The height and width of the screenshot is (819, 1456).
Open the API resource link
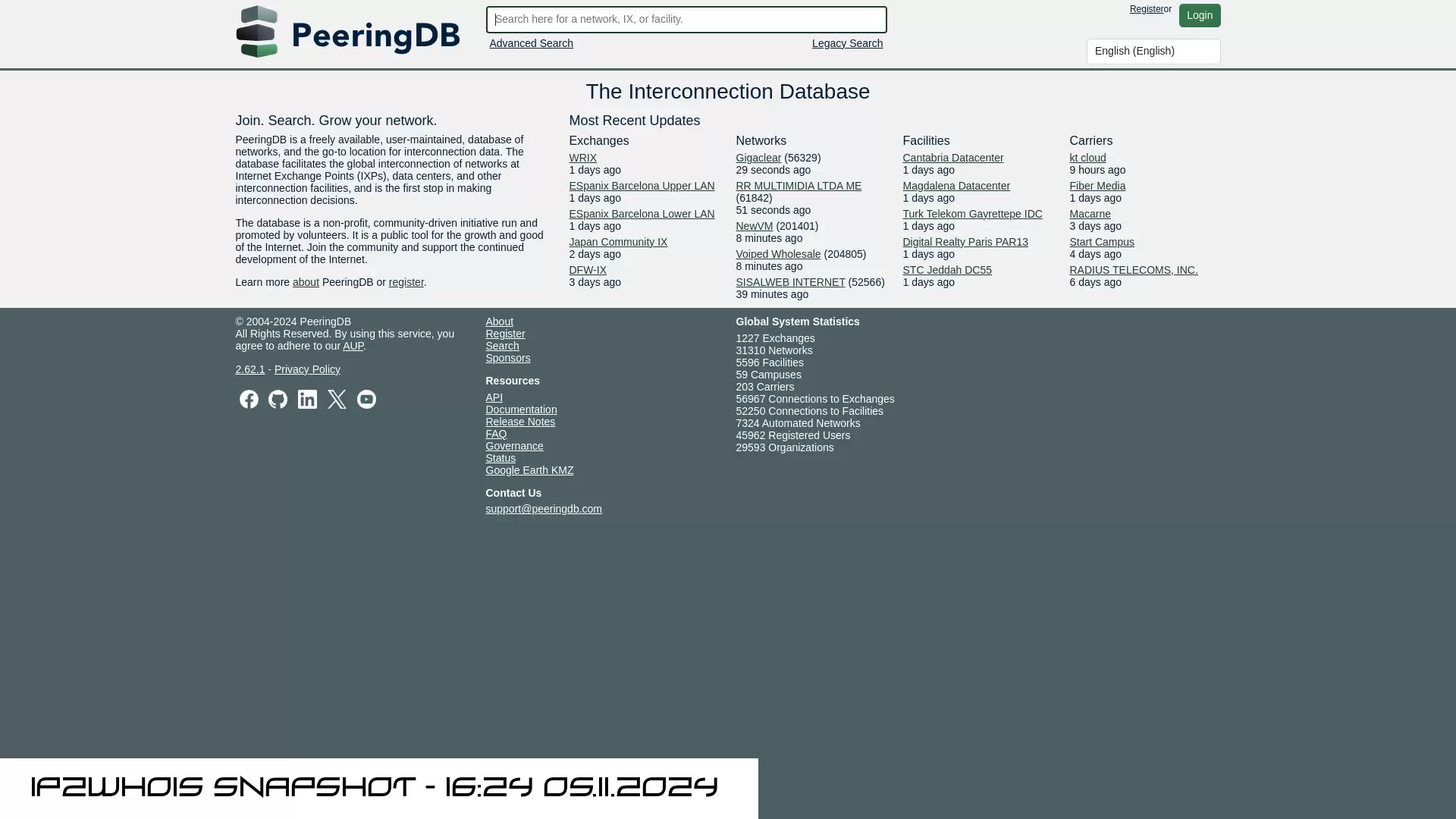pyautogui.click(x=494, y=397)
